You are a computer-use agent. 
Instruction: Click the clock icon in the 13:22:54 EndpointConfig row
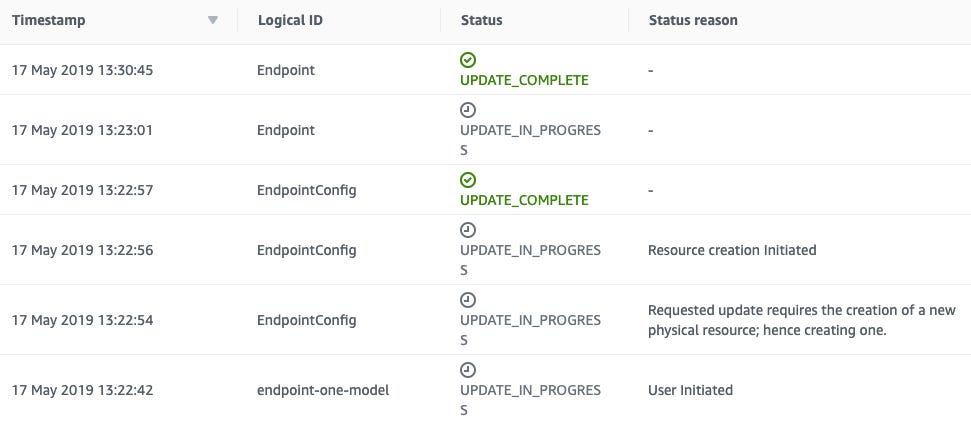[x=468, y=300]
